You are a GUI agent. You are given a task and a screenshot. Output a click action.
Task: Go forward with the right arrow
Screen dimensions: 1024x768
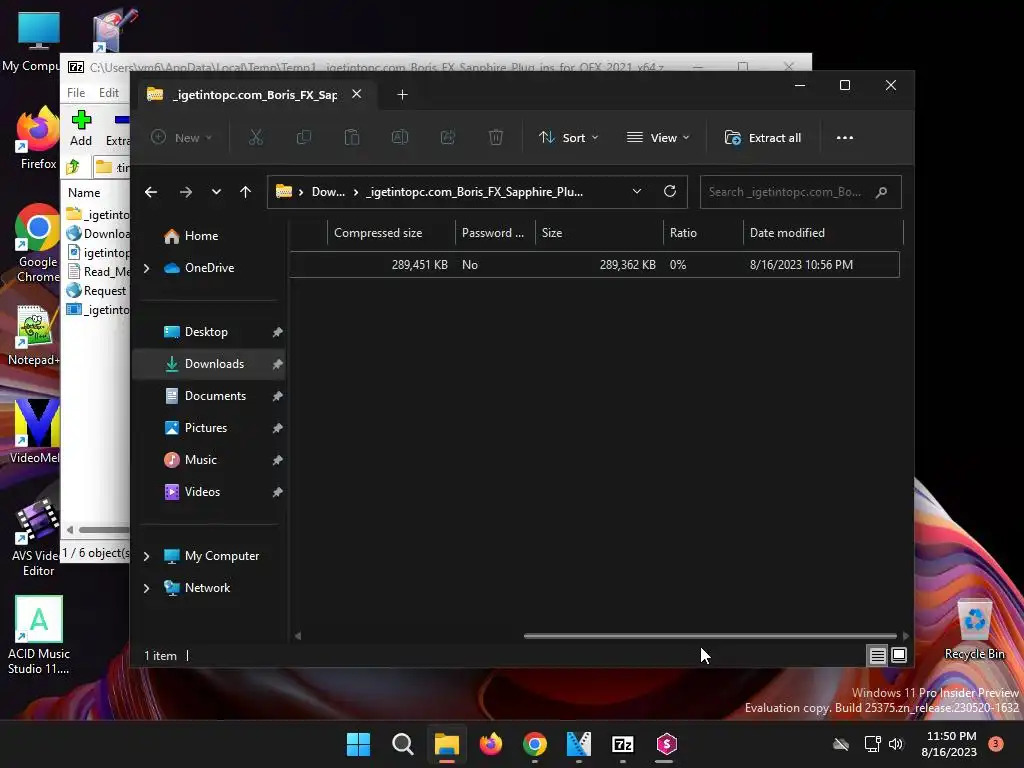[x=185, y=192]
